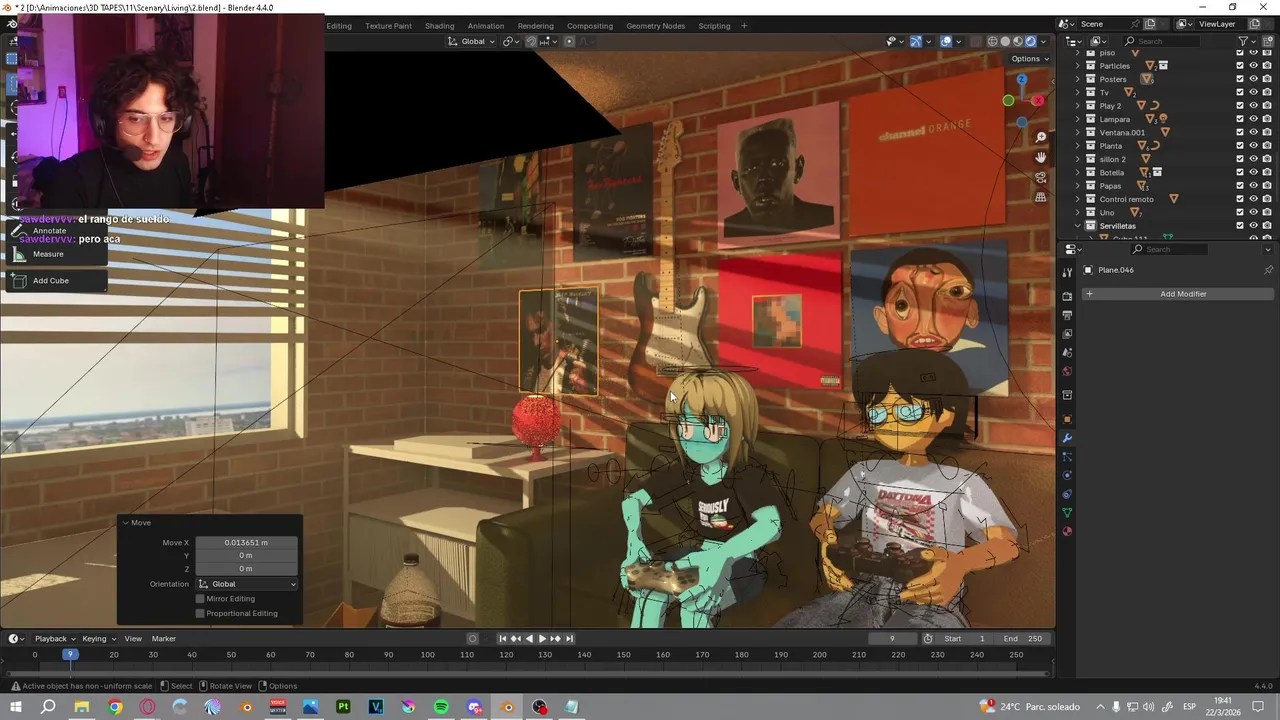Collapse the Move operator panel
Screen dimensions: 1280x720
click(x=126, y=523)
